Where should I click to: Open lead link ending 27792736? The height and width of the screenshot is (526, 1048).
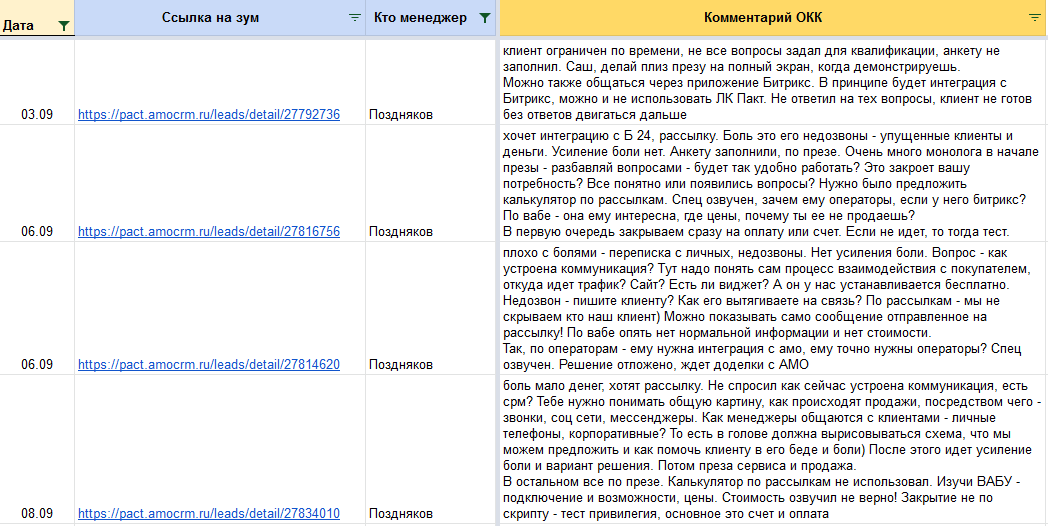click(x=209, y=114)
